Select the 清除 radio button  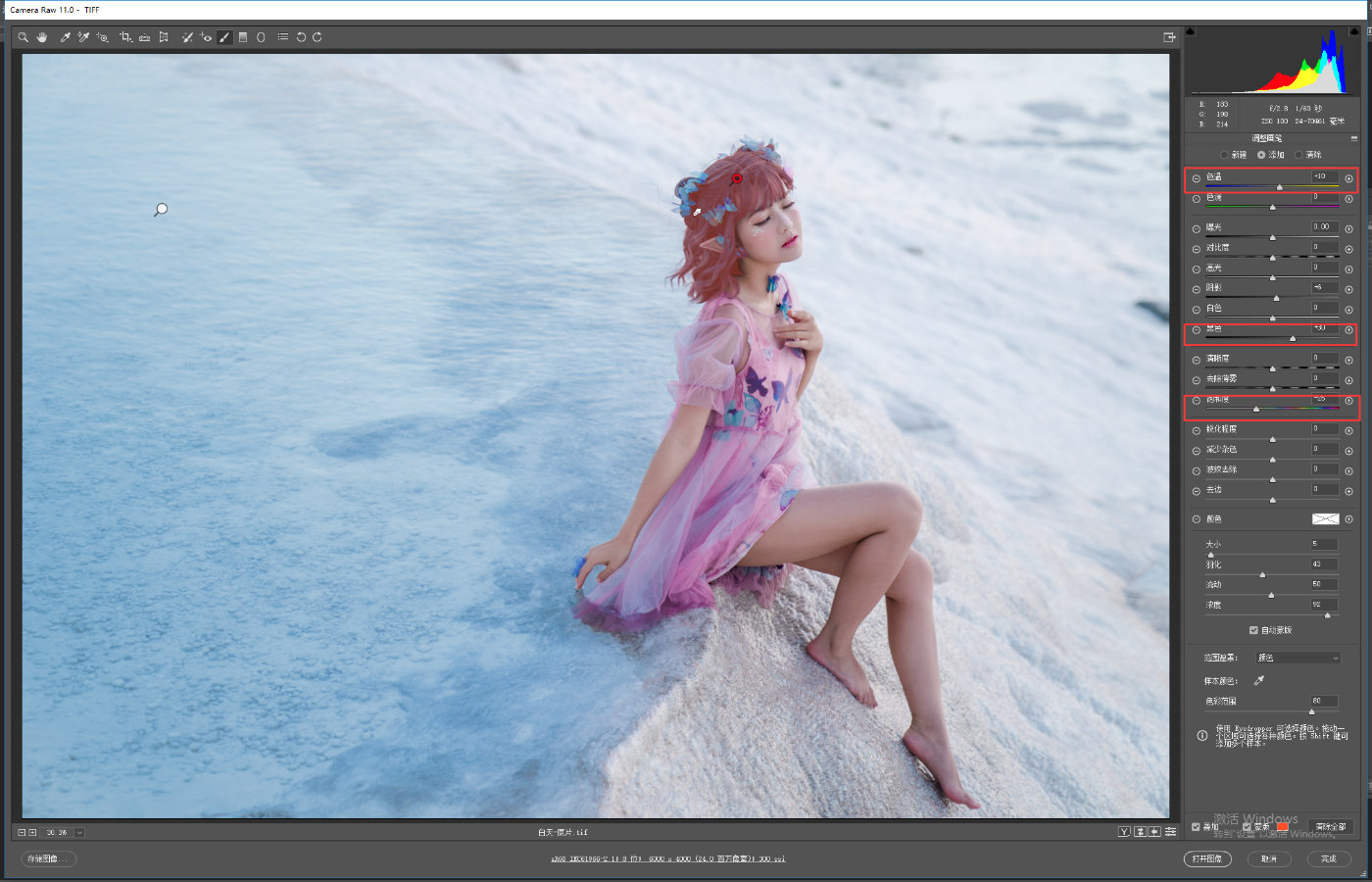[1298, 155]
